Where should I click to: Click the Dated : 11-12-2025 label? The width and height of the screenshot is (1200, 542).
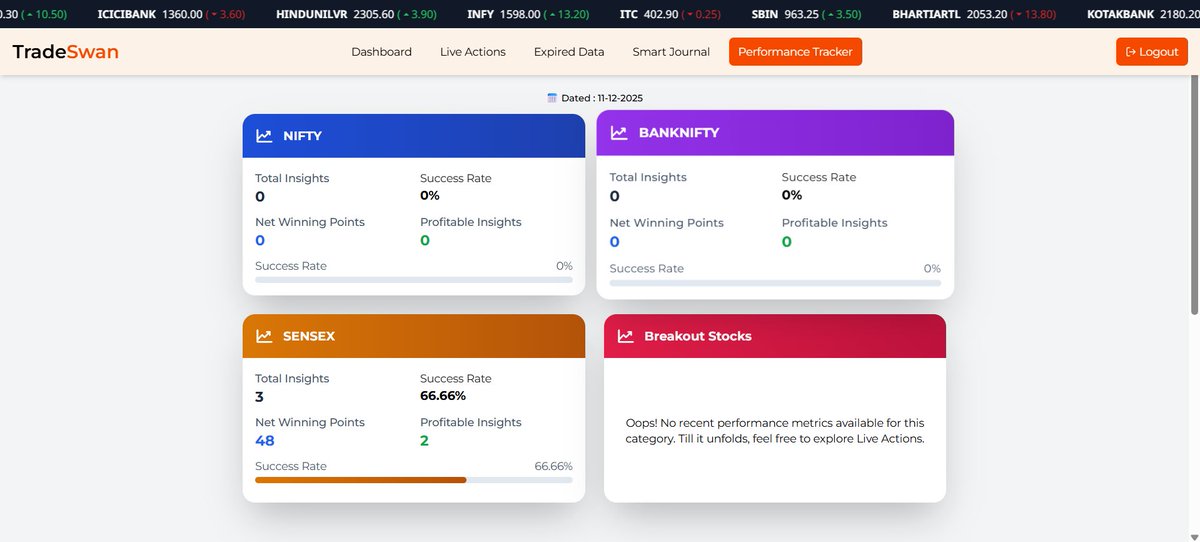(602, 98)
